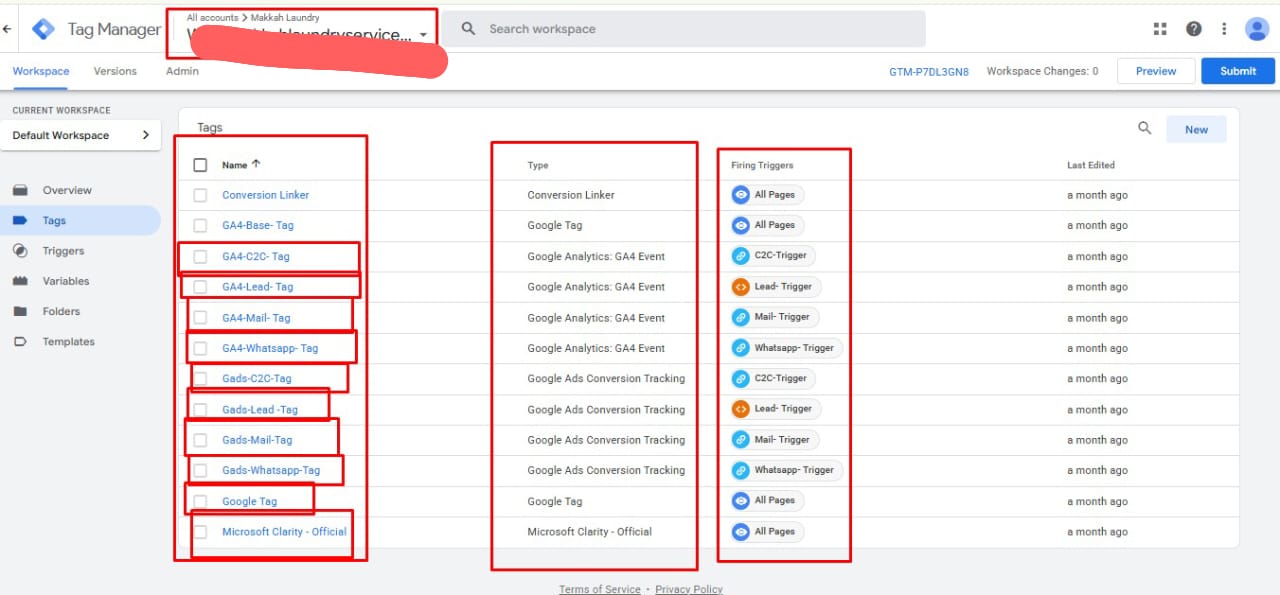Switch to the Versions tab
Image resolution: width=1280 pixels, height=595 pixels.
[x=115, y=71]
